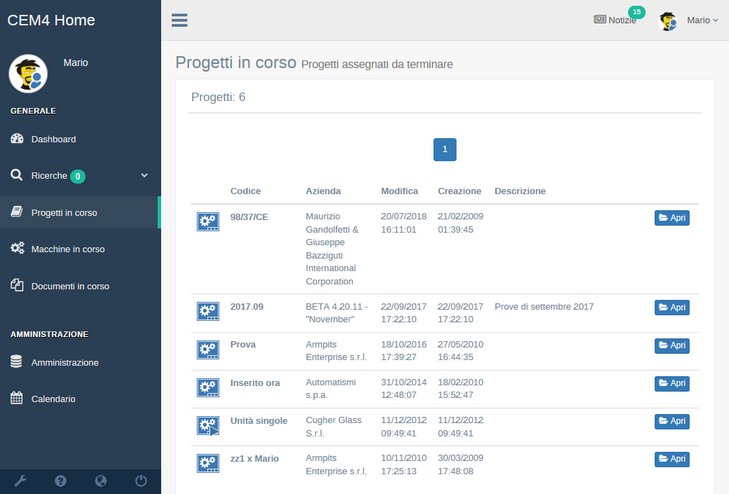Open the Calendario page
Image resolution: width=729 pixels, height=494 pixels.
click(53, 399)
